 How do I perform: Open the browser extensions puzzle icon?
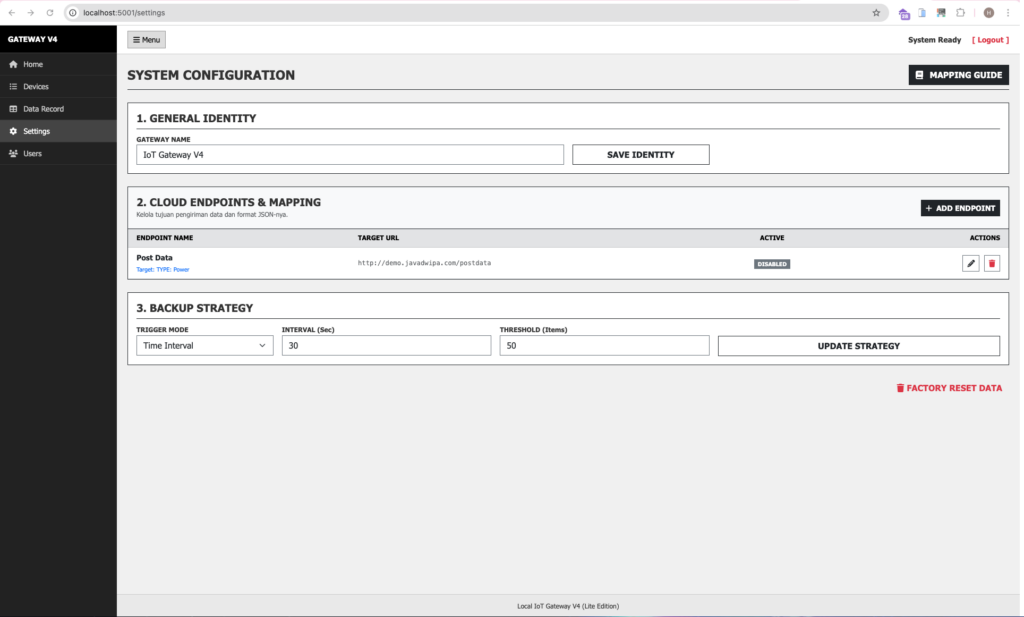pyautogui.click(x=960, y=13)
